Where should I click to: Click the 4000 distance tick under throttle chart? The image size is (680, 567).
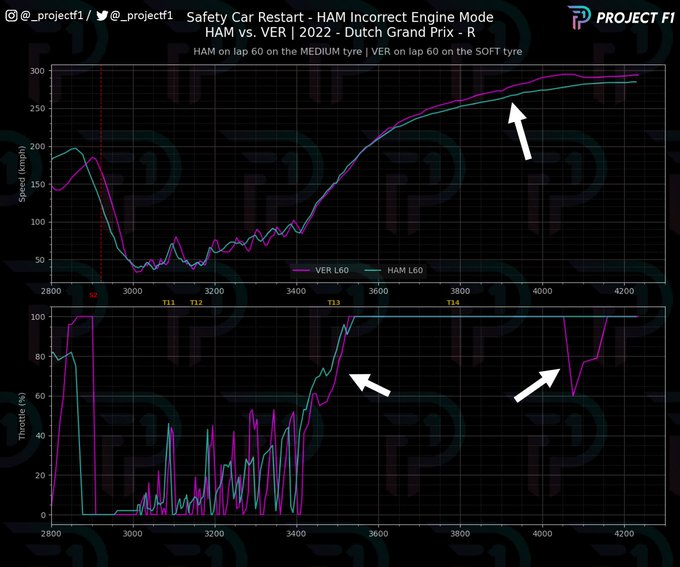tap(542, 533)
